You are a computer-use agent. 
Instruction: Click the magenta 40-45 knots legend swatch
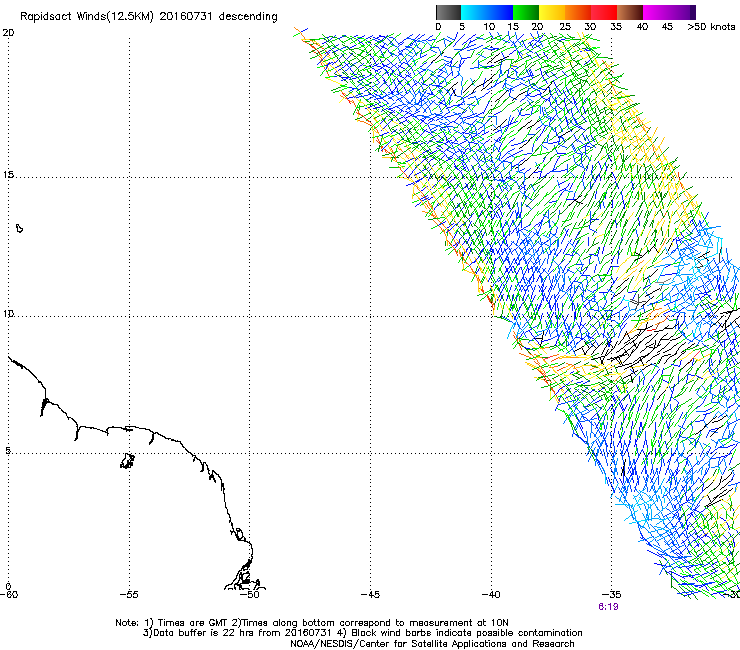[x=656, y=12]
